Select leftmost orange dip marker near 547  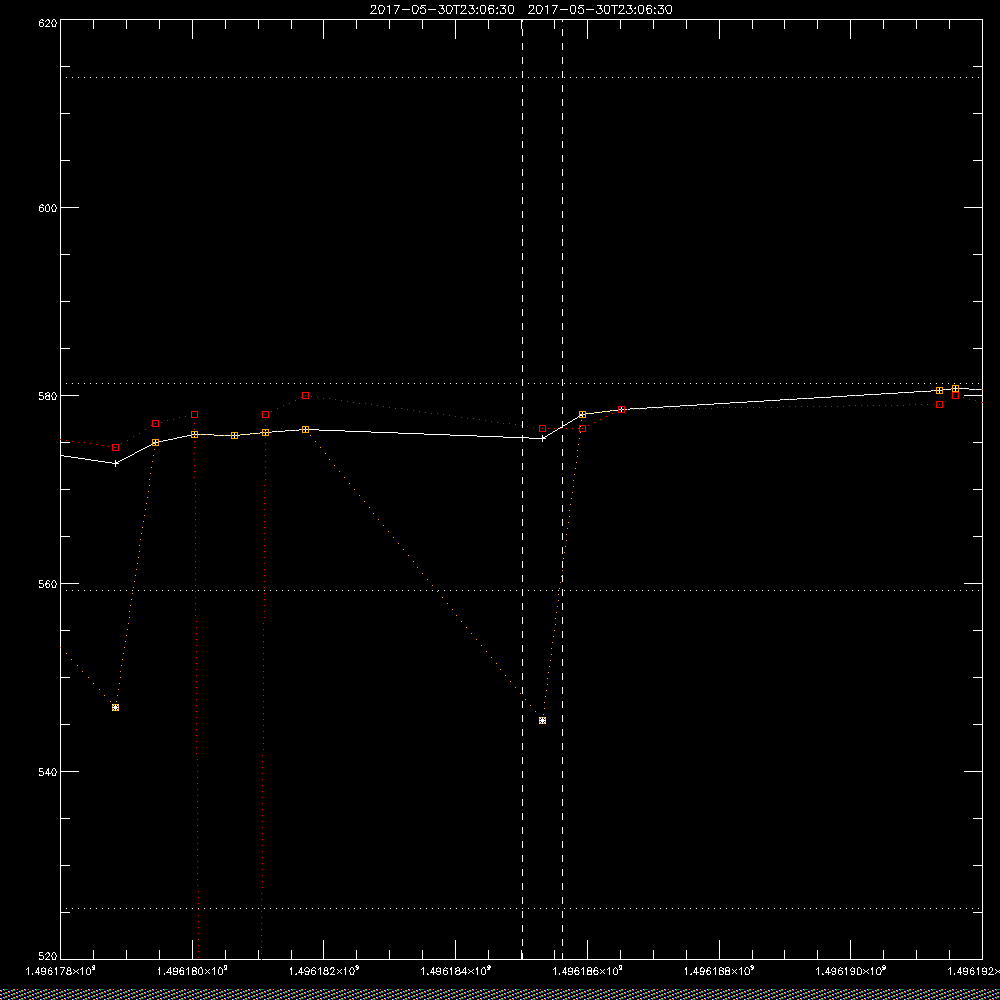click(x=115, y=707)
